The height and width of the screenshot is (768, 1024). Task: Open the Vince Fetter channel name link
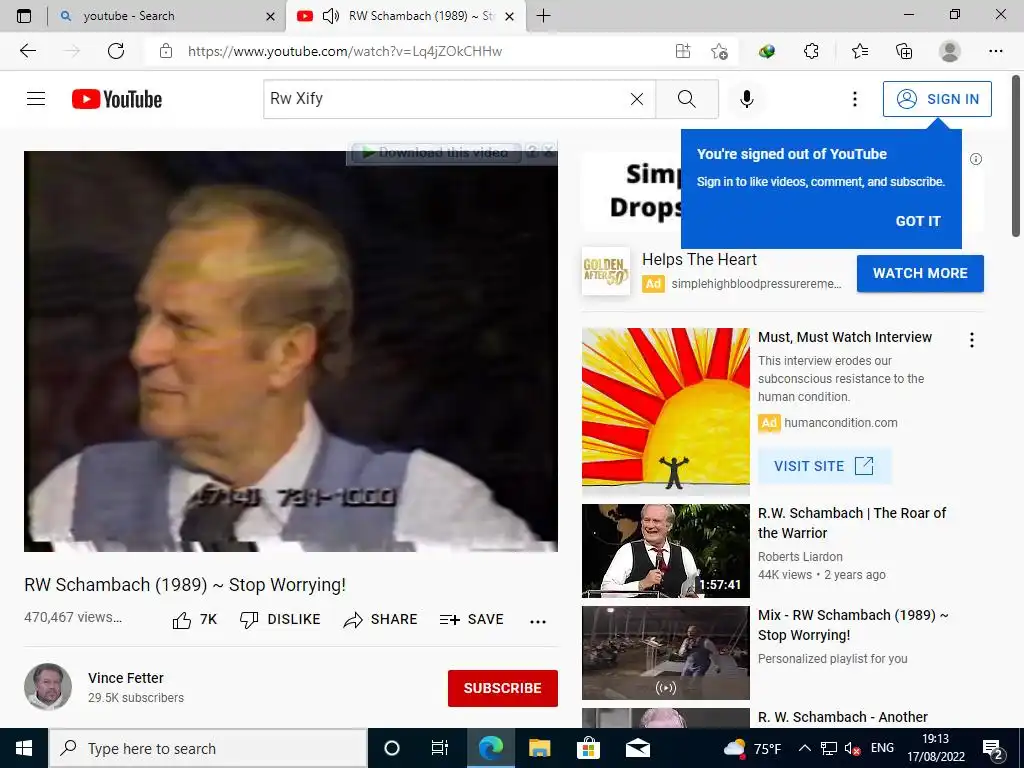click(125, 678)
